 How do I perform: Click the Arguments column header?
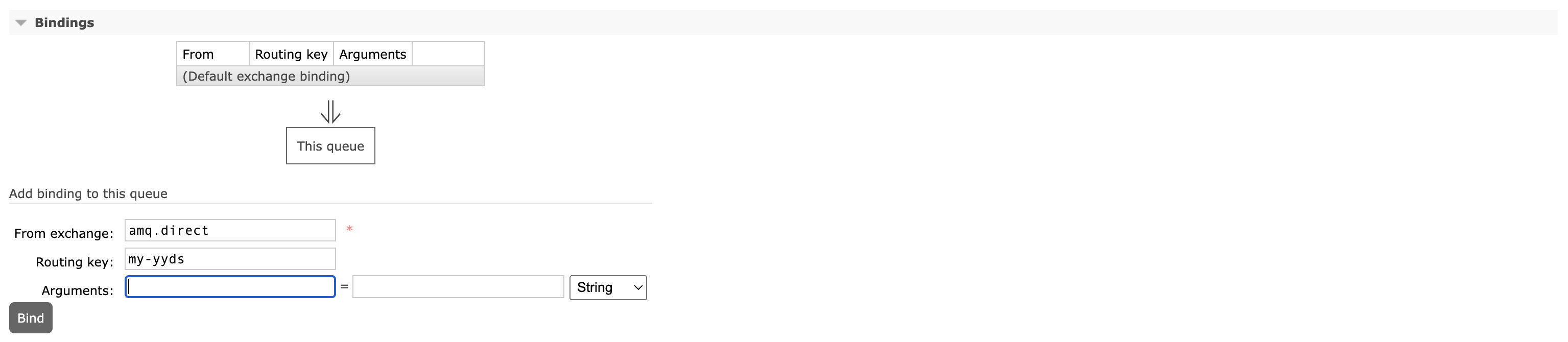point(373,54)
